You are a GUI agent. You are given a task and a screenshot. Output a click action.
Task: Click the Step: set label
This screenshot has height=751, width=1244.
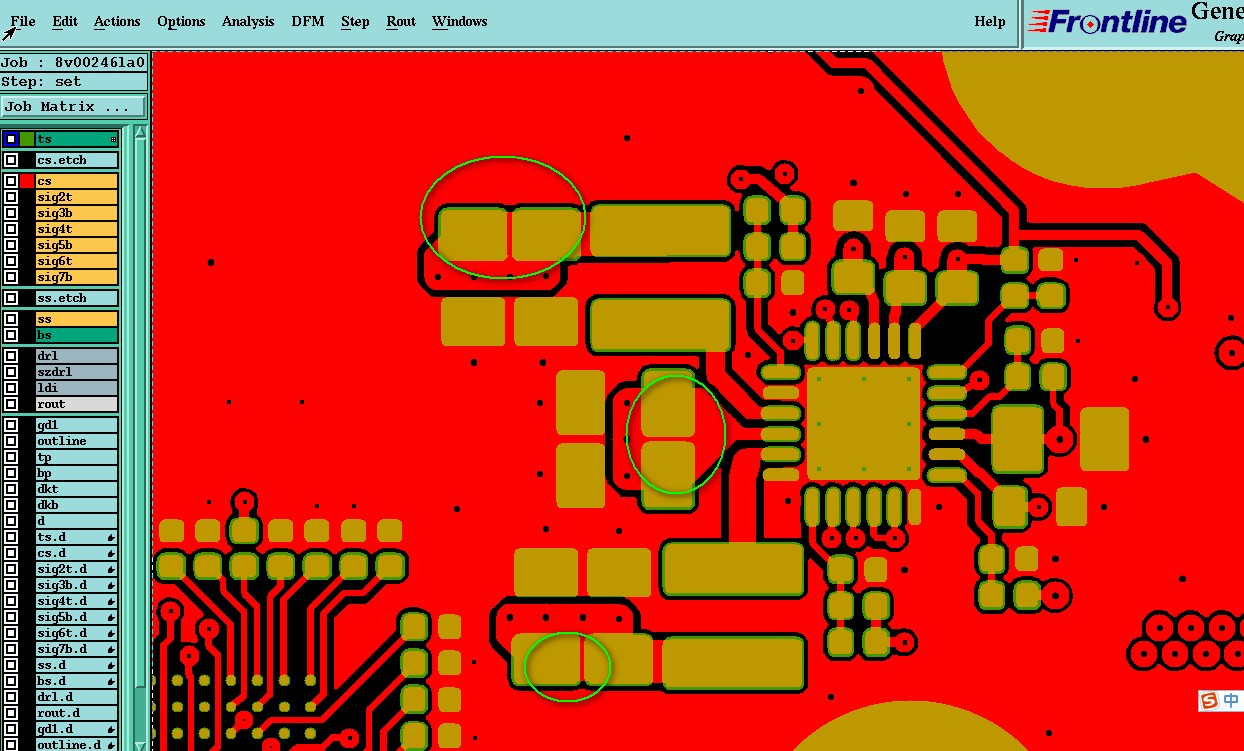point(74,82)
